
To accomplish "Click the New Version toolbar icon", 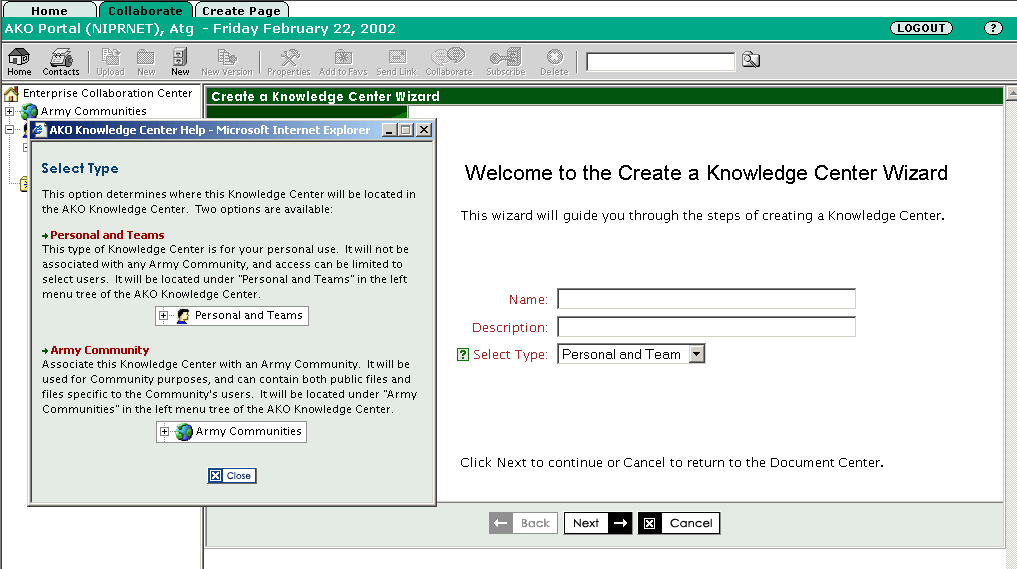I will pos(226,62).
